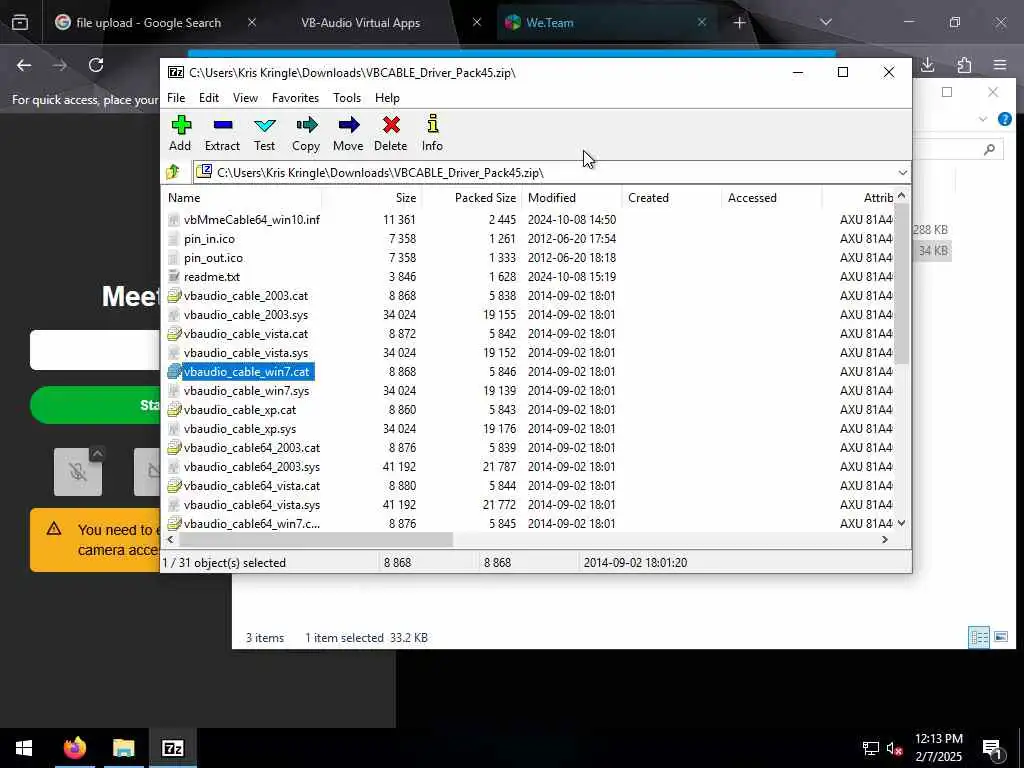Click the muted volume tray icon
Image resolution: width=1024 pixels, height=768 pixels.
coord(894,749)
